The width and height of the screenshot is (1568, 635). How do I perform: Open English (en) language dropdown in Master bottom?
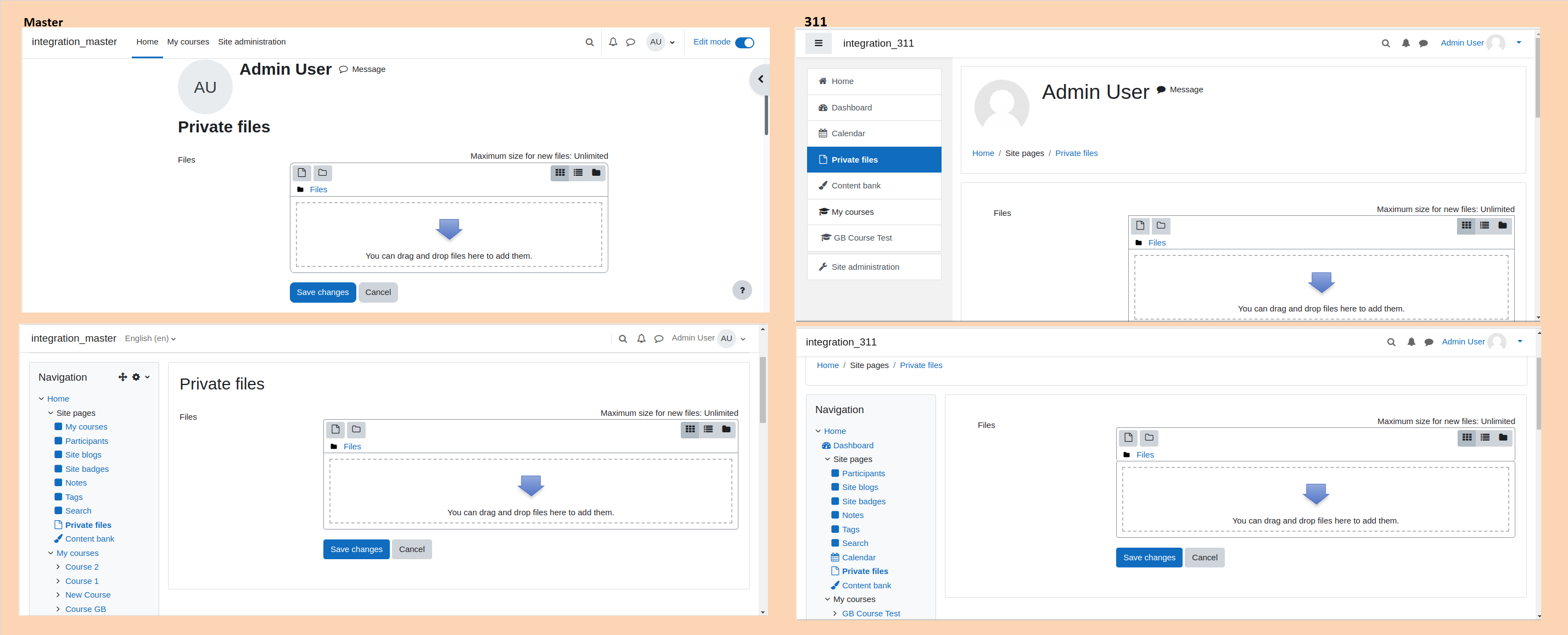coord(150,338)
